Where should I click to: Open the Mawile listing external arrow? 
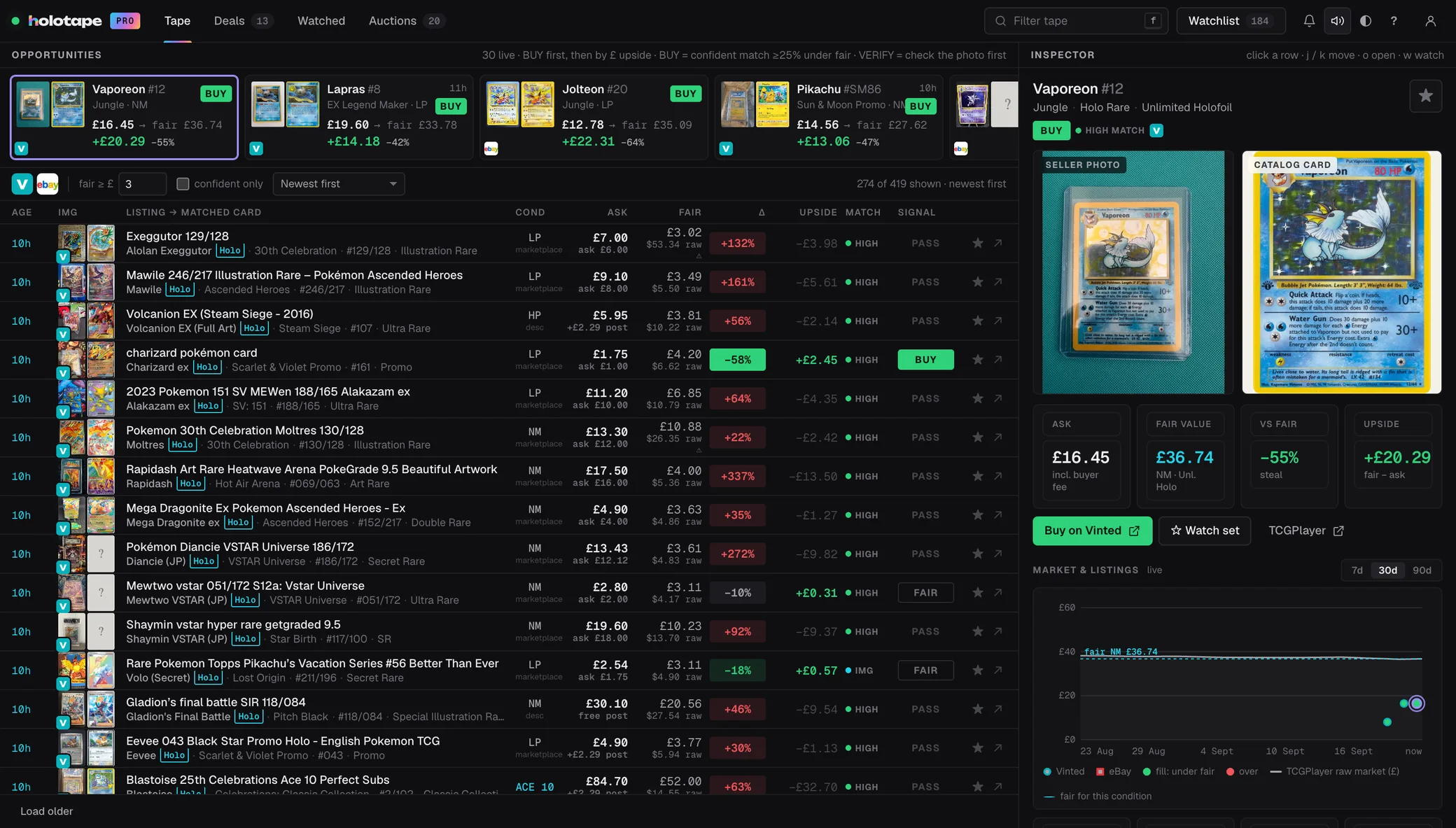point(998,282)
